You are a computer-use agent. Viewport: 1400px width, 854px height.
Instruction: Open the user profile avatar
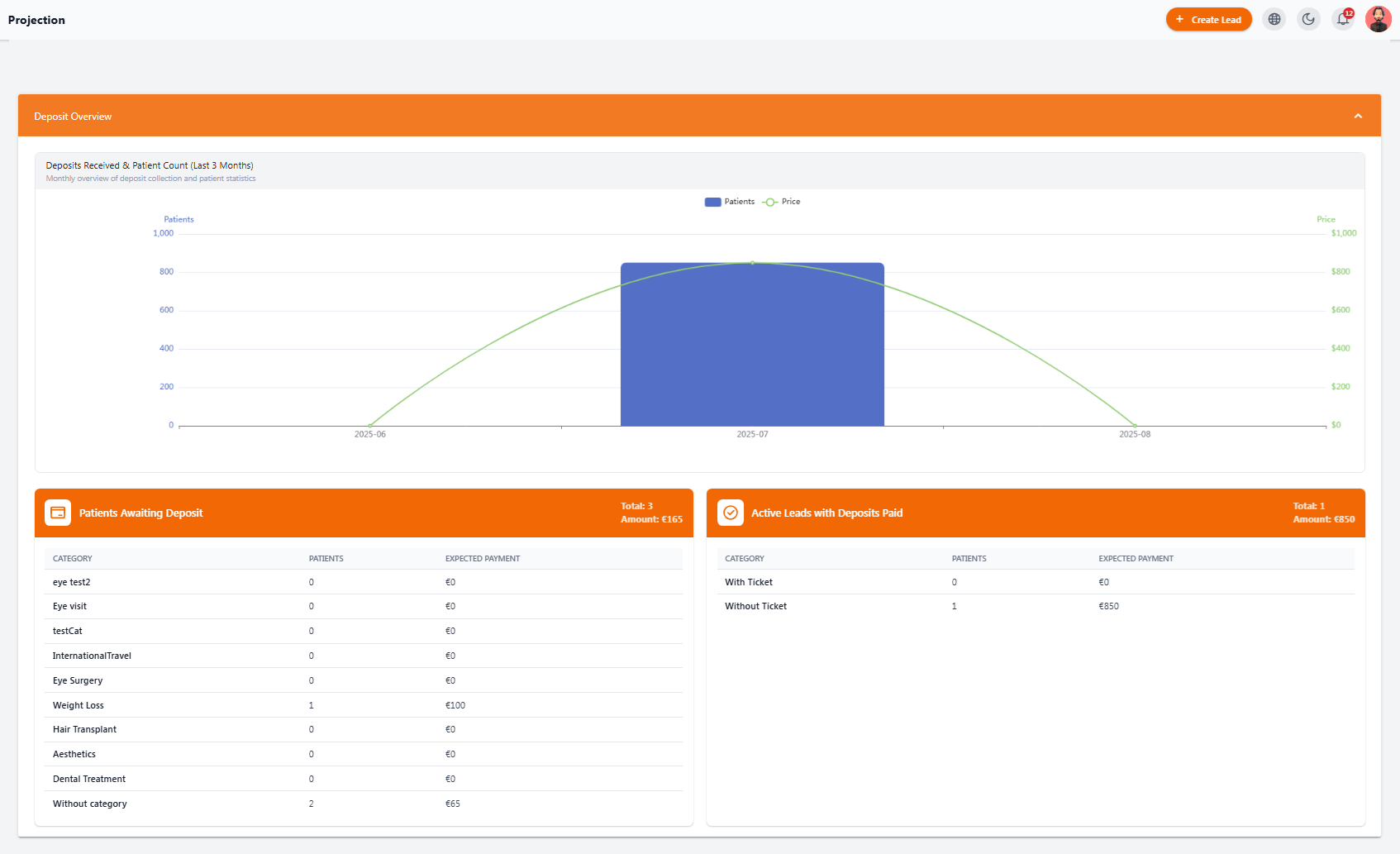coord(1378,19)
